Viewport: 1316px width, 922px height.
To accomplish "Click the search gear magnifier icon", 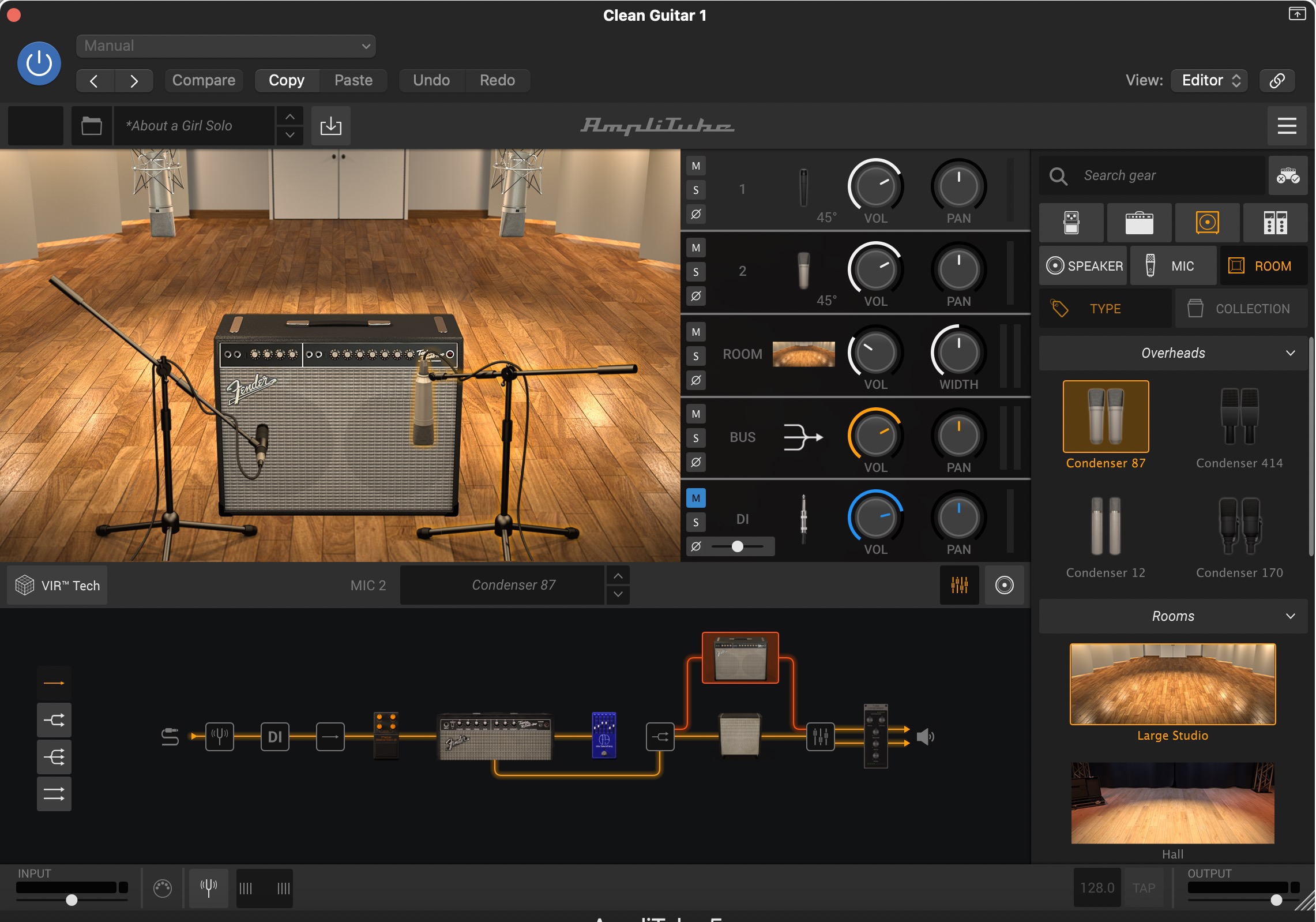I will click(x=1058, y=176).
